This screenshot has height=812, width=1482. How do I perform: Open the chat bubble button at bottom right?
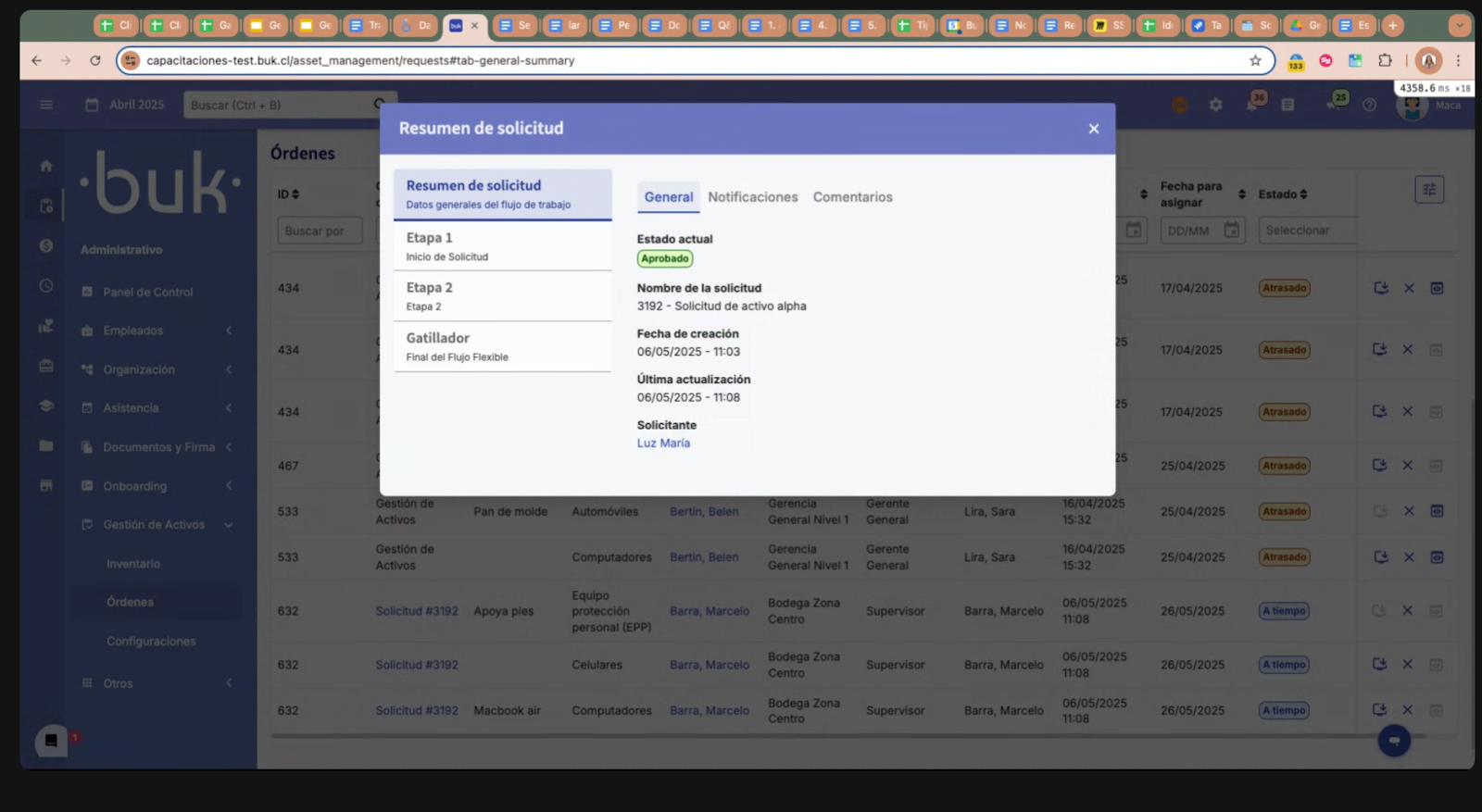pyautogui.click(x=1393, y=741)
